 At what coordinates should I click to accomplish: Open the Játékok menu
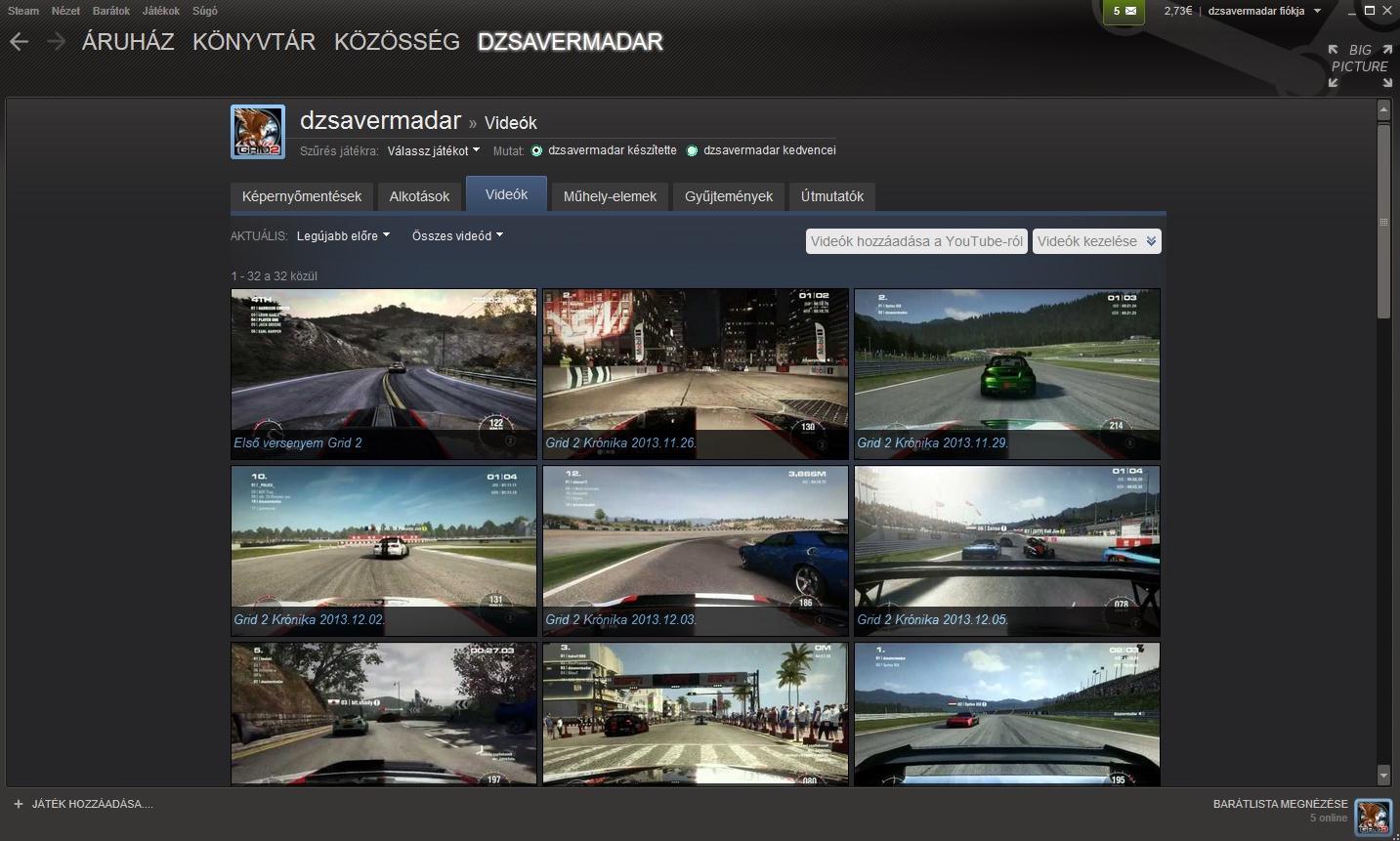161,11
